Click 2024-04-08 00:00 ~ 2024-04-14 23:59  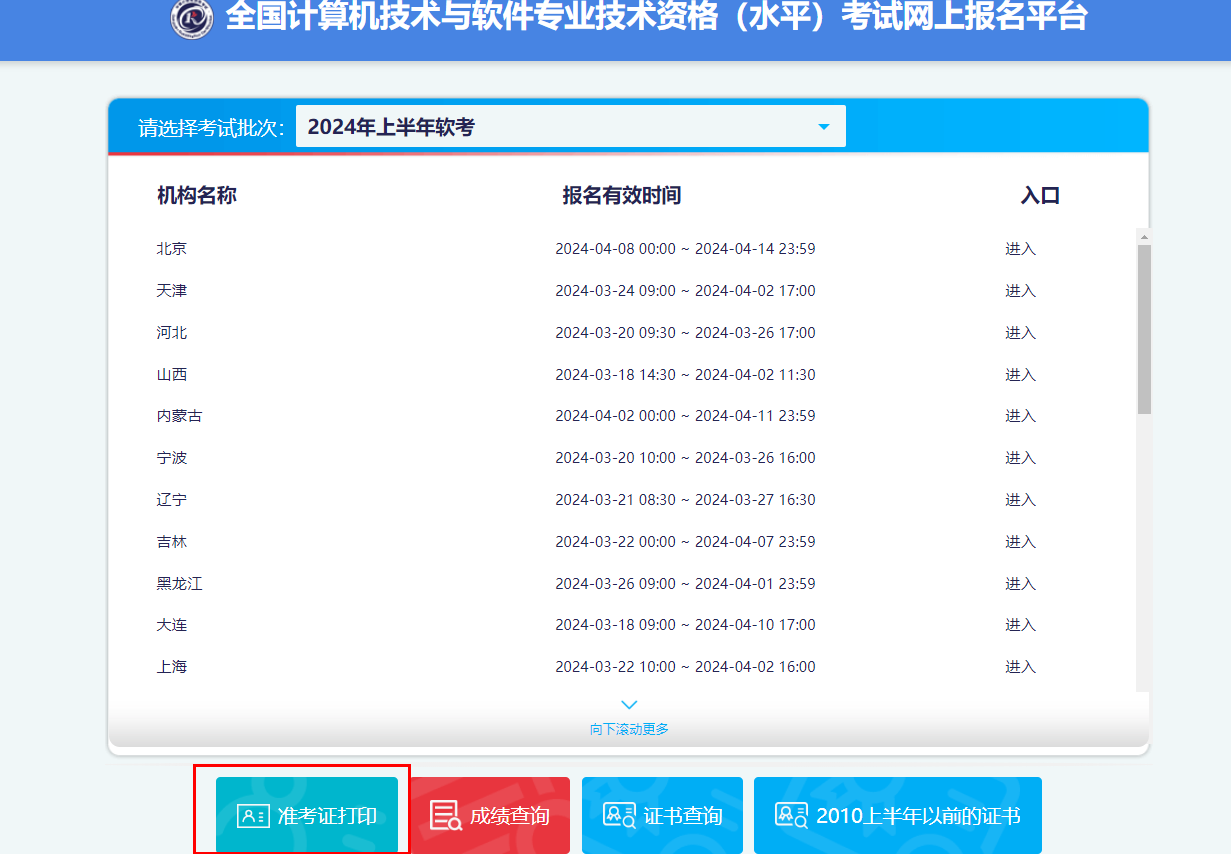point(685,249)
